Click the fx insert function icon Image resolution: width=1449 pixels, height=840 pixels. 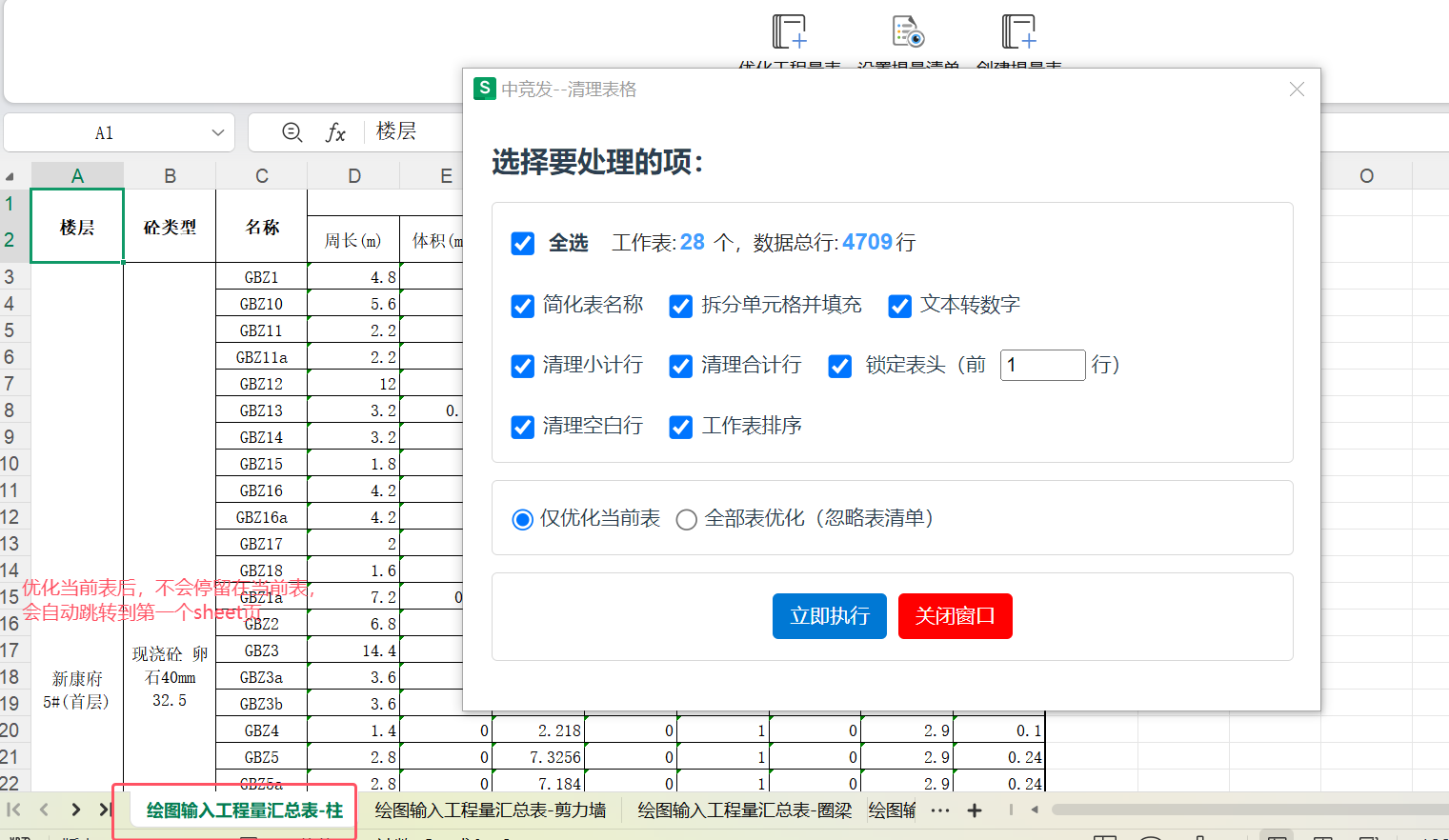335,132
